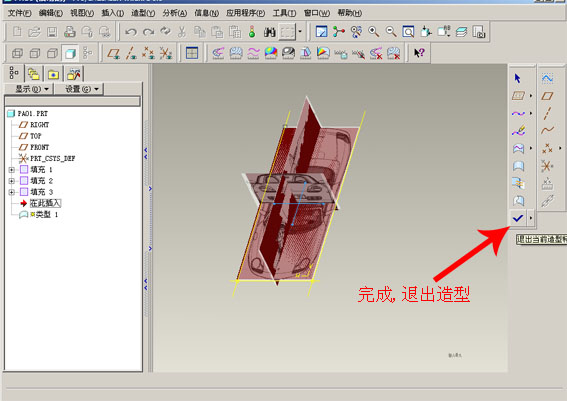567x401 pixels.
Task: Print the model using the printer icon
Action: 69,32
